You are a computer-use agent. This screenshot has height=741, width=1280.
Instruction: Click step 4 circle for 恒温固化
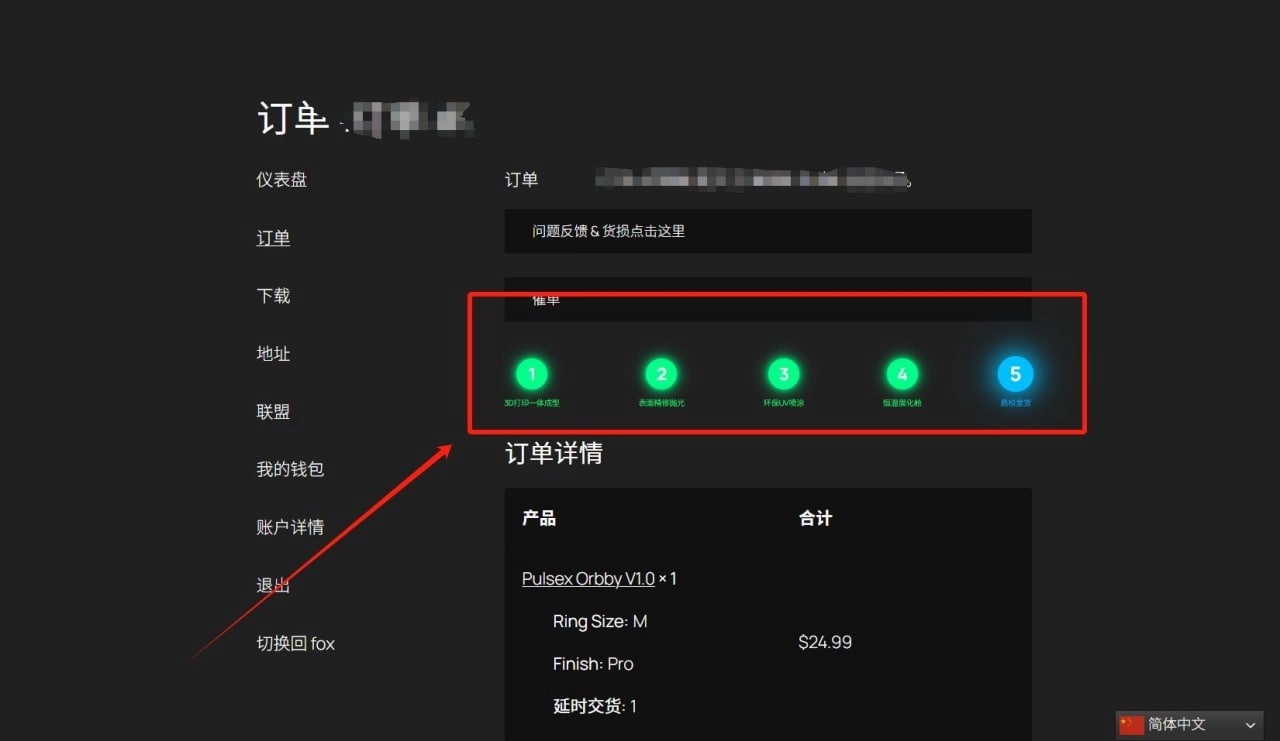[x=902, y=374]
